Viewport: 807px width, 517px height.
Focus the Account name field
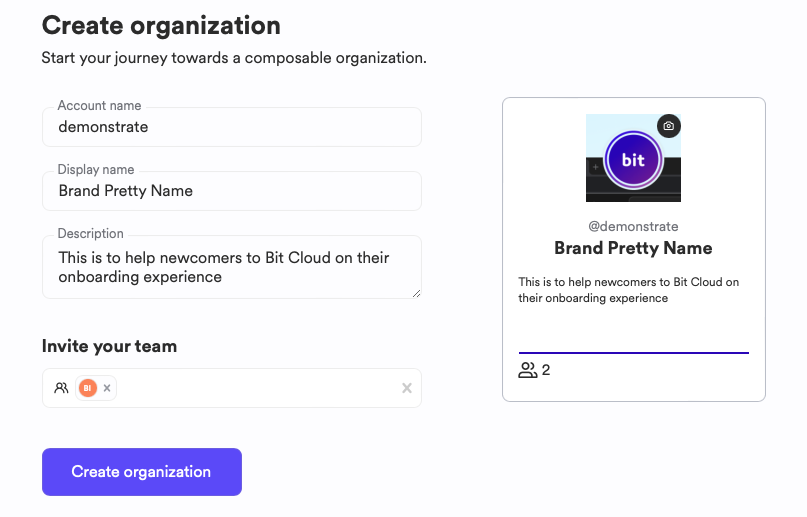pyautogui.click(x=232, y=127)
